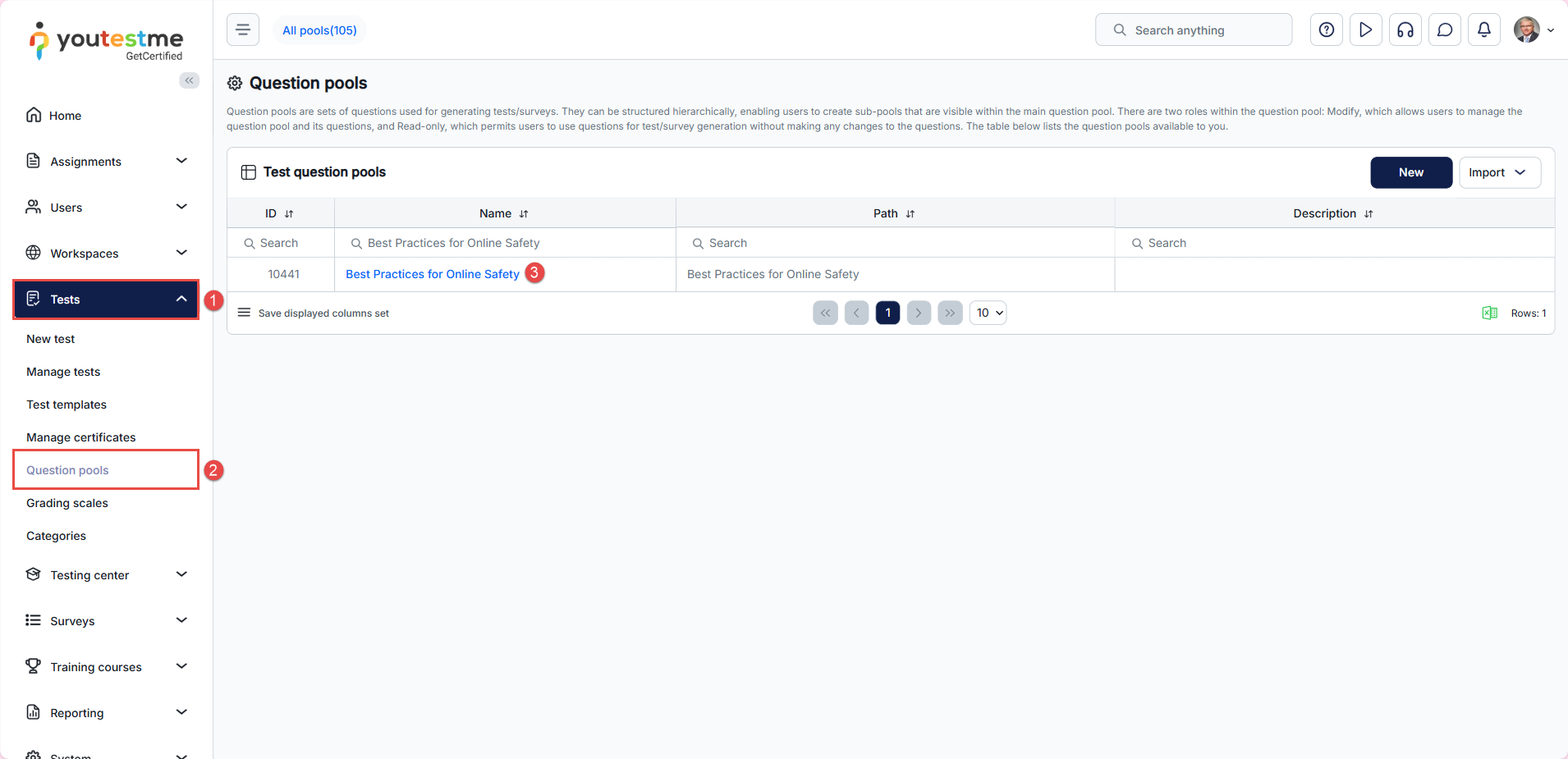Click Save displayed columns set
The height and width of the screenshot is (759, 1568).
(323, 313)
